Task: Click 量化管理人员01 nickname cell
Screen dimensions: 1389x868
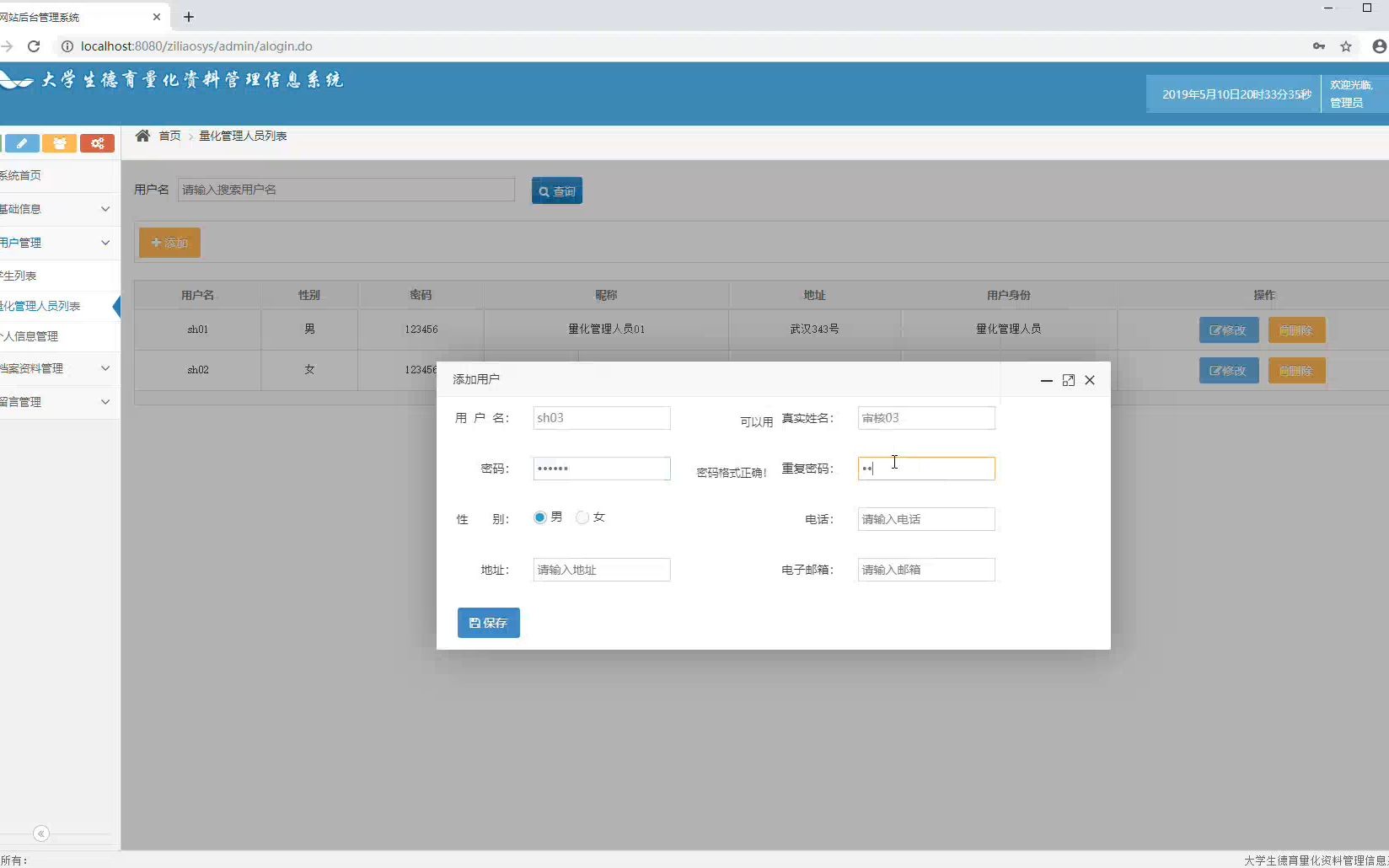Action: (606, 330)
